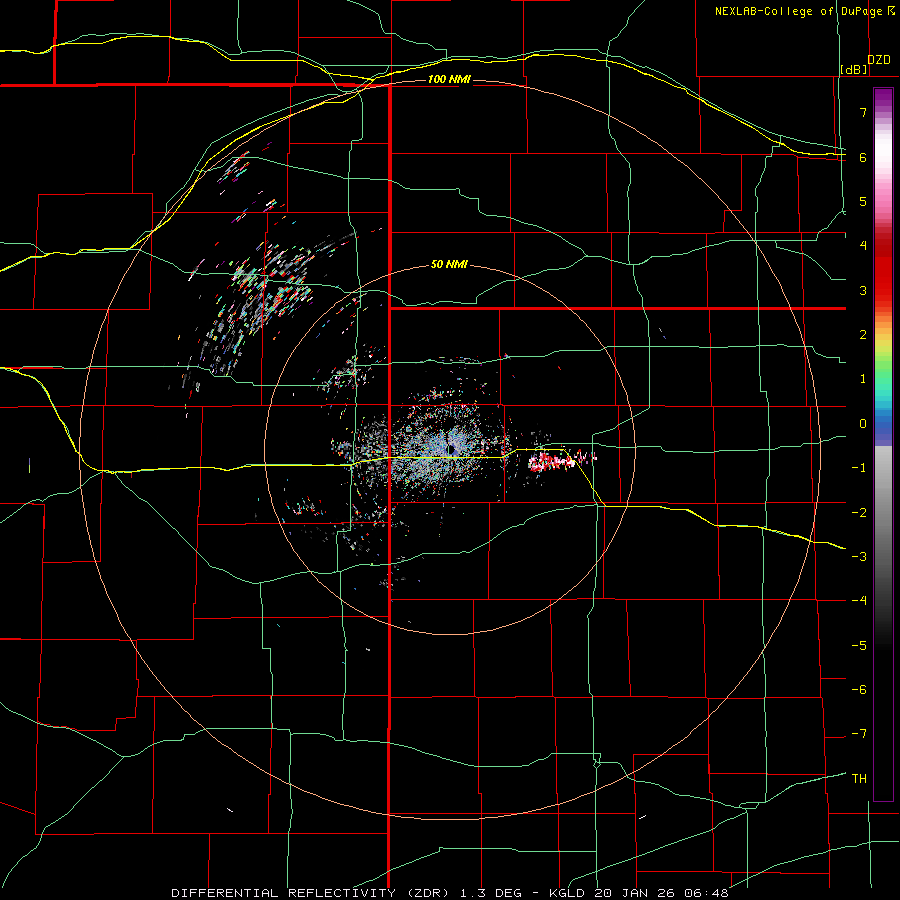Screen dimensions: 900x900
Task: Click the 2 value on color scale
Action: 863,335
